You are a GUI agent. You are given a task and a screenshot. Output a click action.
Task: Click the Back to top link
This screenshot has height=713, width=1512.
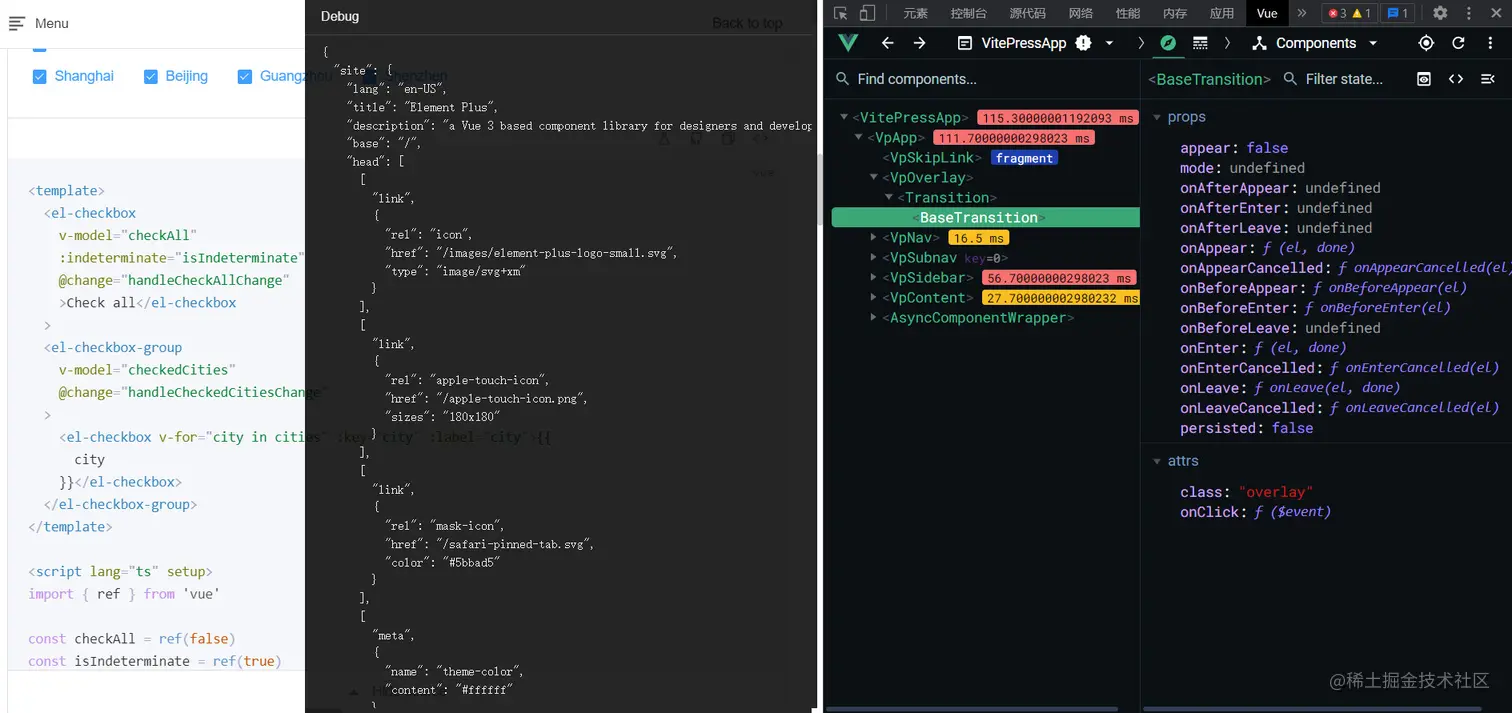tap(747, 23)
